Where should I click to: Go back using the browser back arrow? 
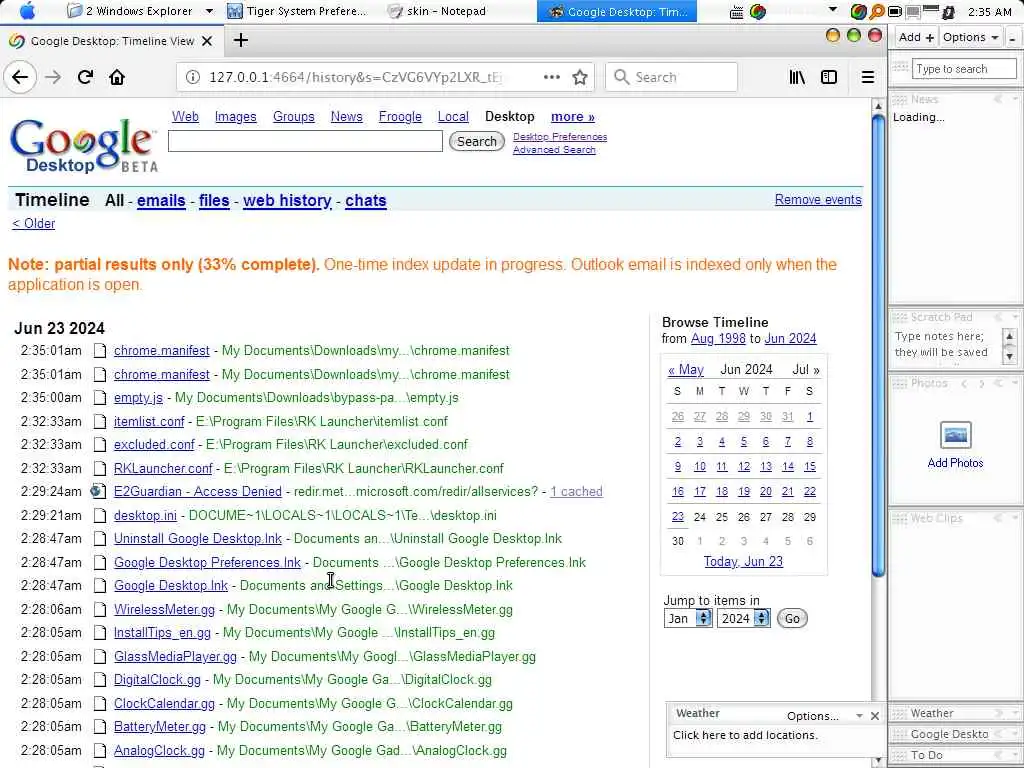tap(20, 77)
